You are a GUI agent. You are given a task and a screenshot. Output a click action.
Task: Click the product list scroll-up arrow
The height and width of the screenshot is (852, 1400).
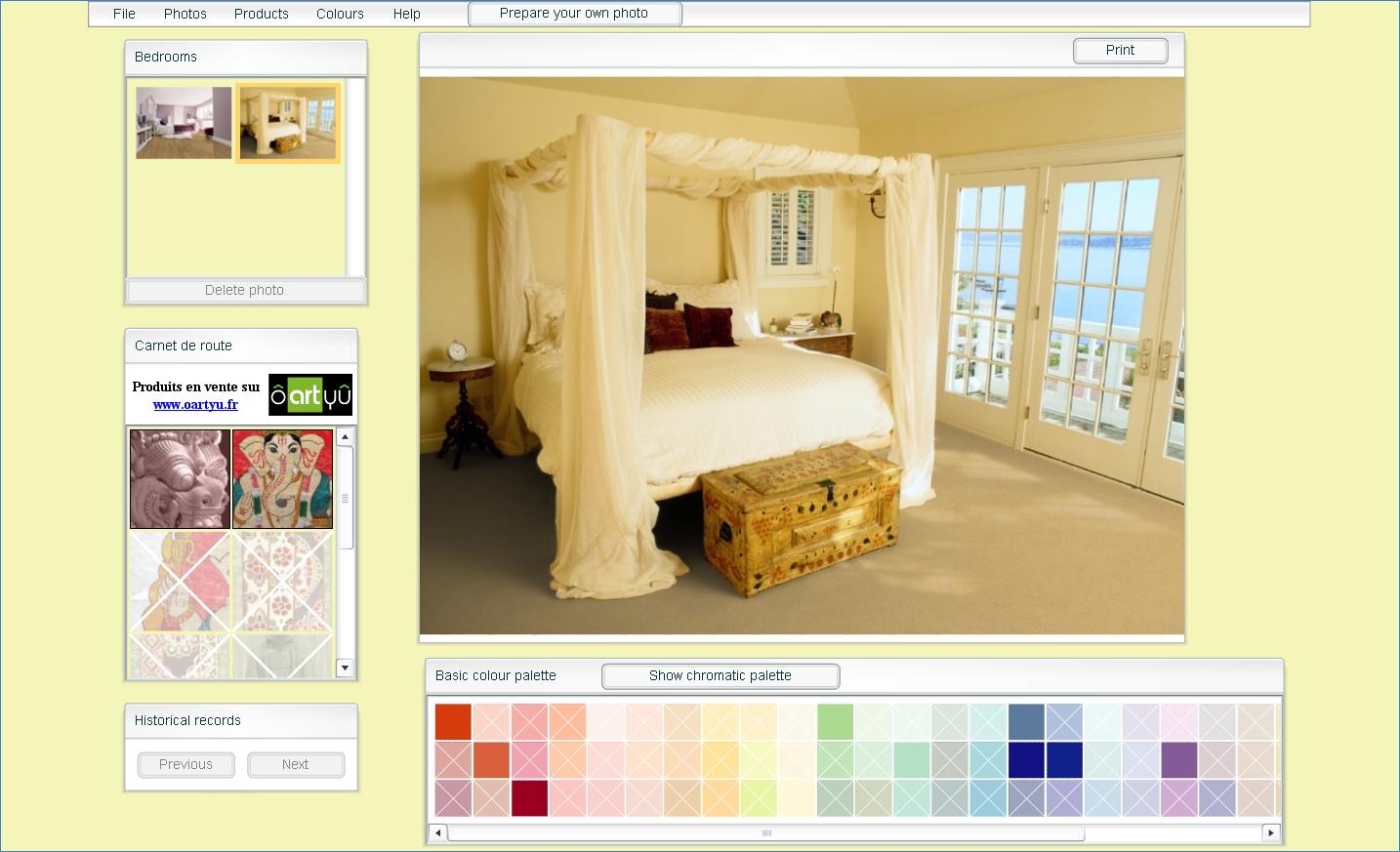click(345, 437)
